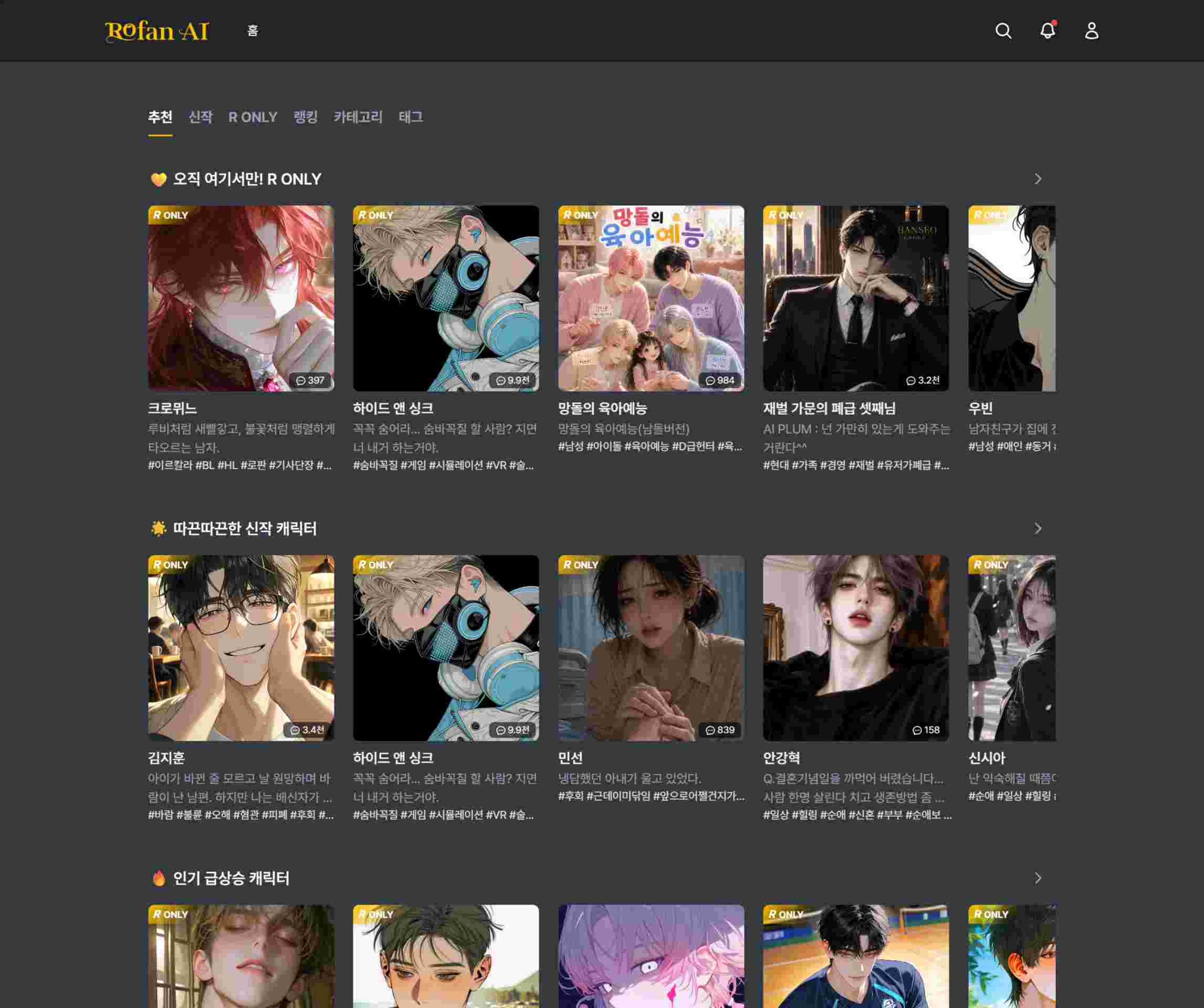Open the 카테고리 tab
Viewport: 1204px width, 1008px height.
coord(358,117)
